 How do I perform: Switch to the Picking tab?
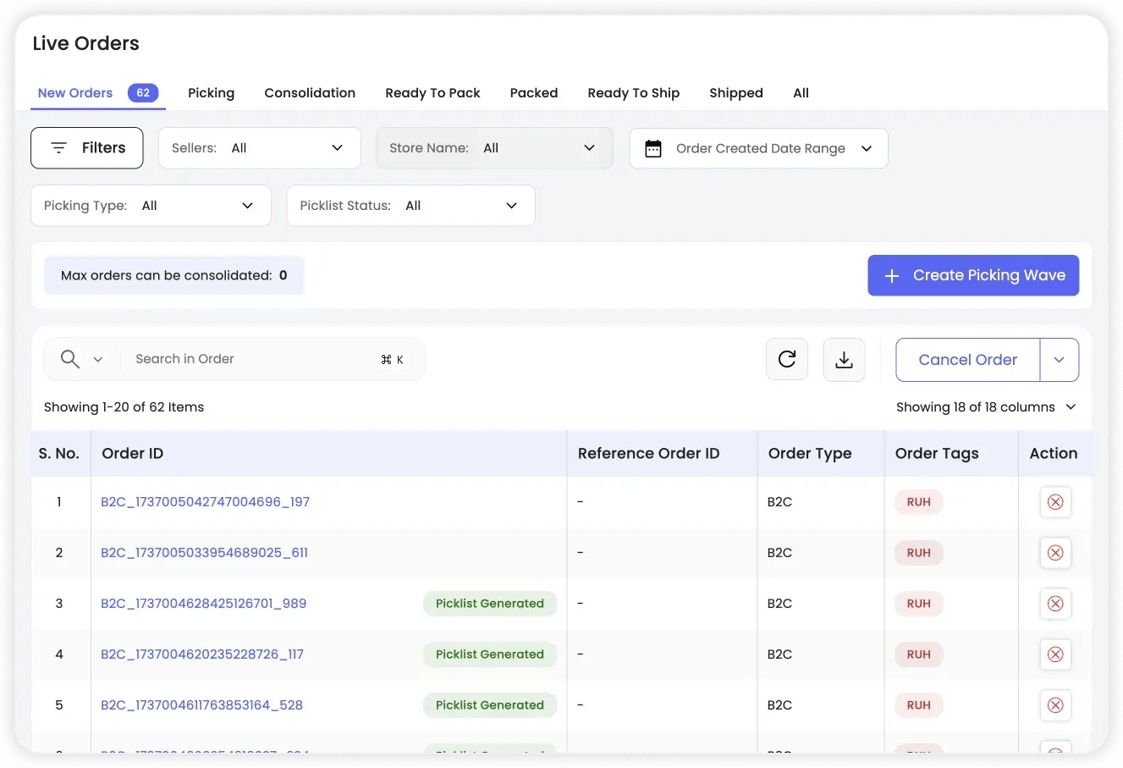(211, 93)
